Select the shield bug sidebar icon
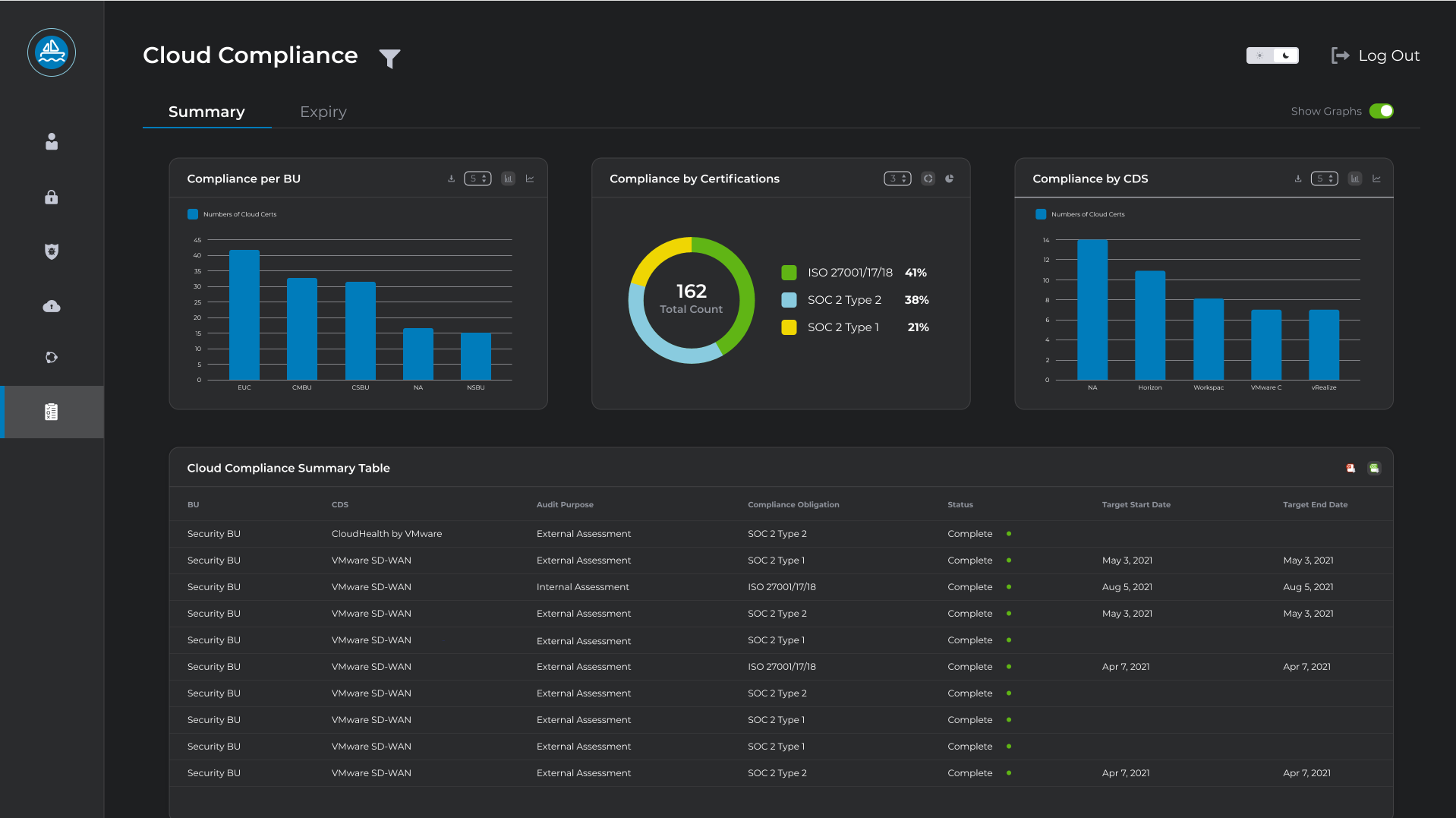This screenshot has width=1456, height=818. pyautogui.click(x=52, y=251)
